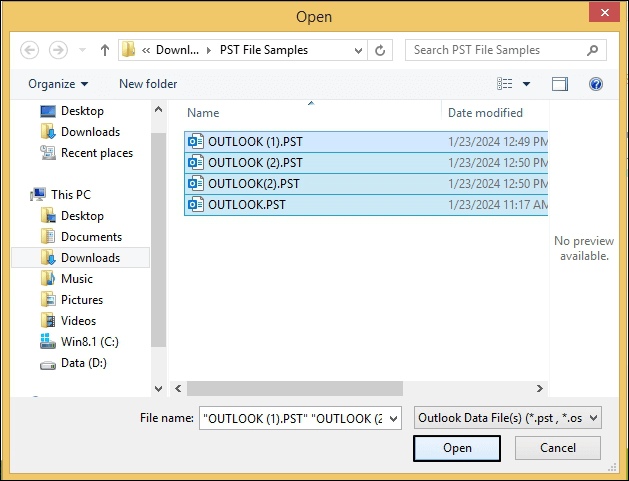
Task: Open the Organize menu
Action: (58, 84)
